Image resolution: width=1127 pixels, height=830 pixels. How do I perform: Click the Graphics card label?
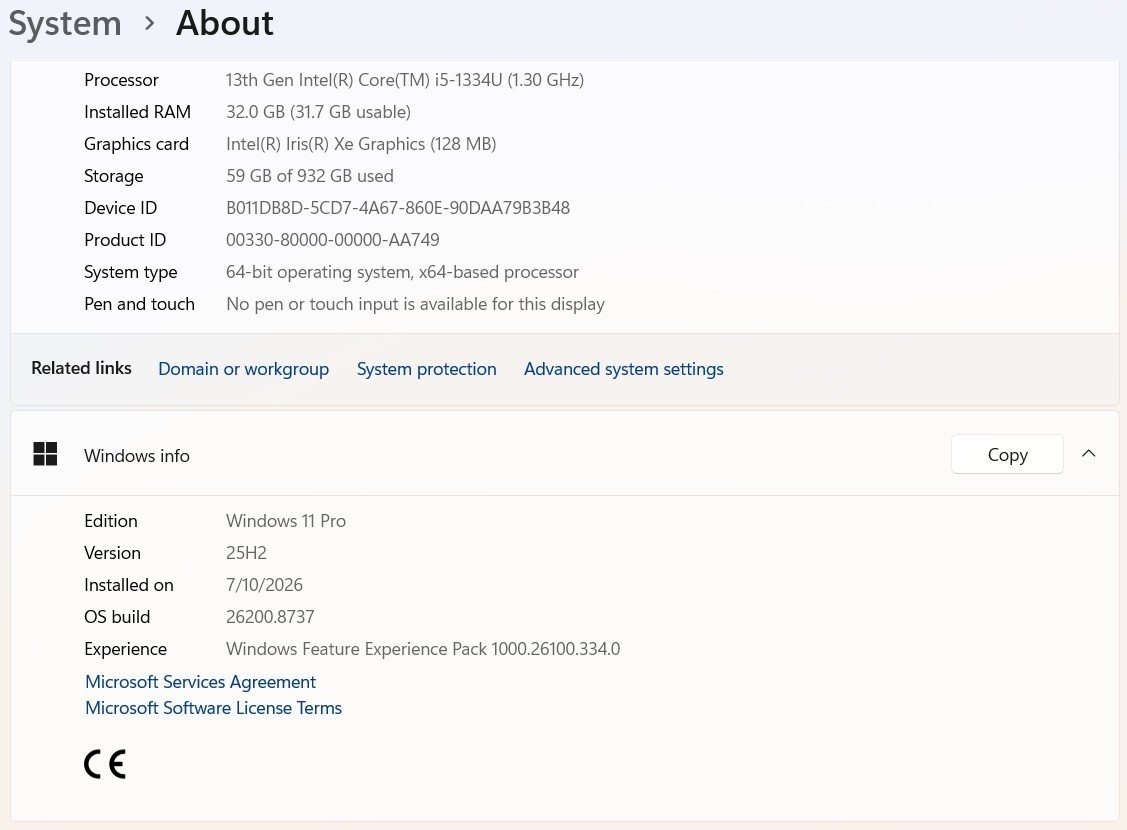click(137, 144)
